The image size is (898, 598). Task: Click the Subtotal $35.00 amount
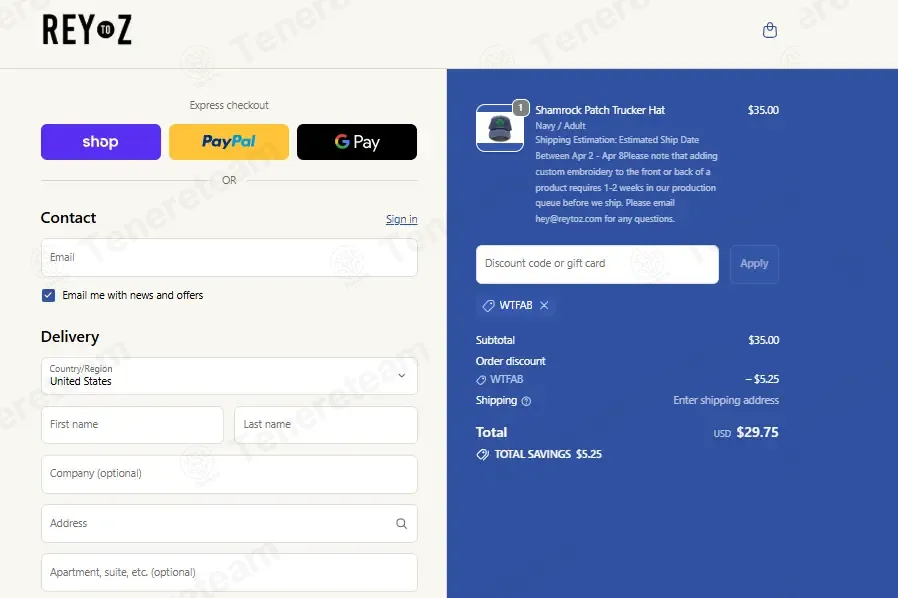(763, 340)
